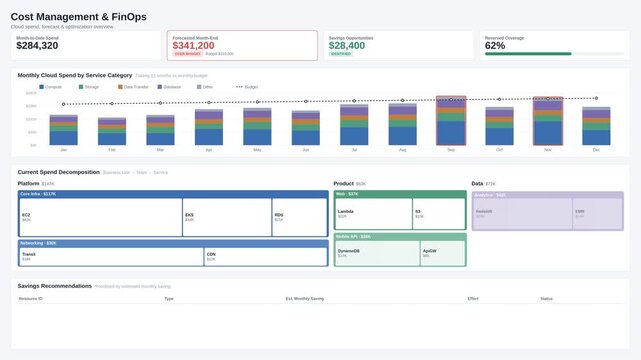Screen dimensions: 641x360
Task: Select the highlighted Nov stacked bar
Action: tap(548, 121)
